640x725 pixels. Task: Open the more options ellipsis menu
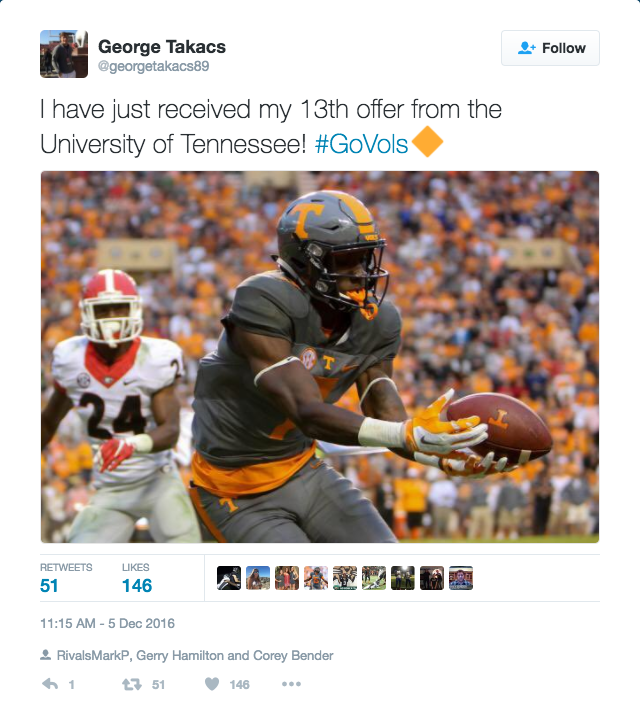click(x=291, y=684)
